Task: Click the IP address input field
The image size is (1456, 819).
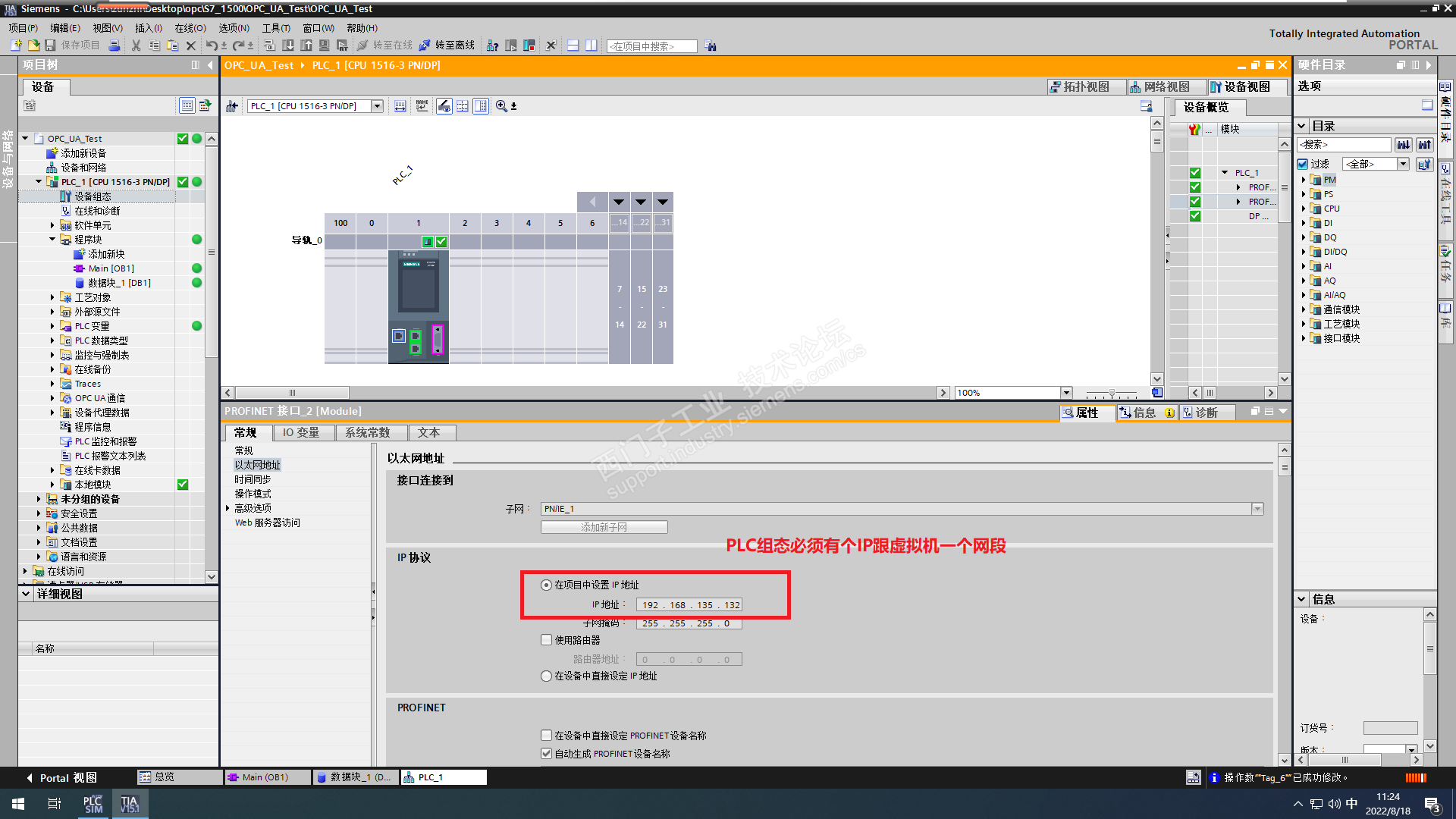Action: pos(689,605)
